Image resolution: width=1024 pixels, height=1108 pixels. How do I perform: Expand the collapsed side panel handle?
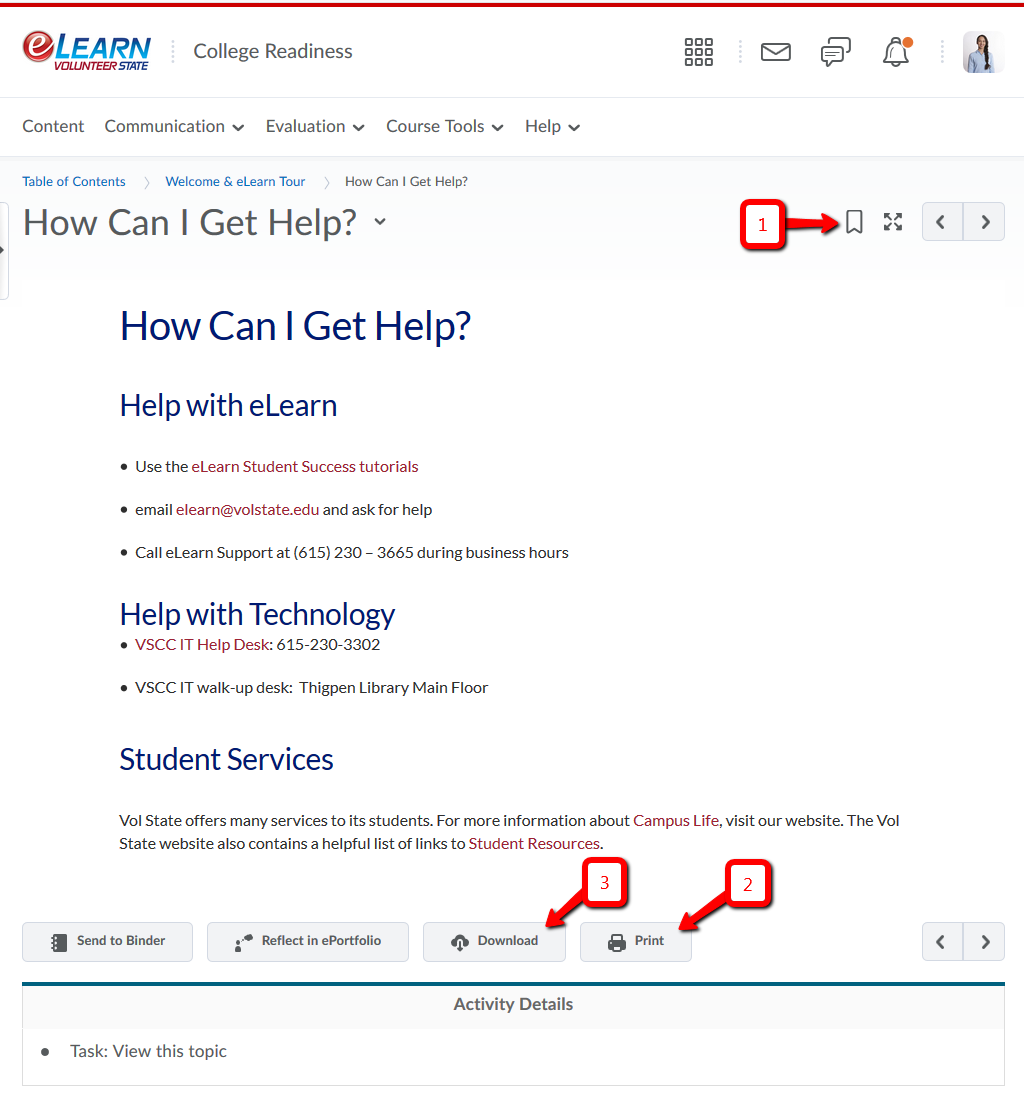coord(4,250)
